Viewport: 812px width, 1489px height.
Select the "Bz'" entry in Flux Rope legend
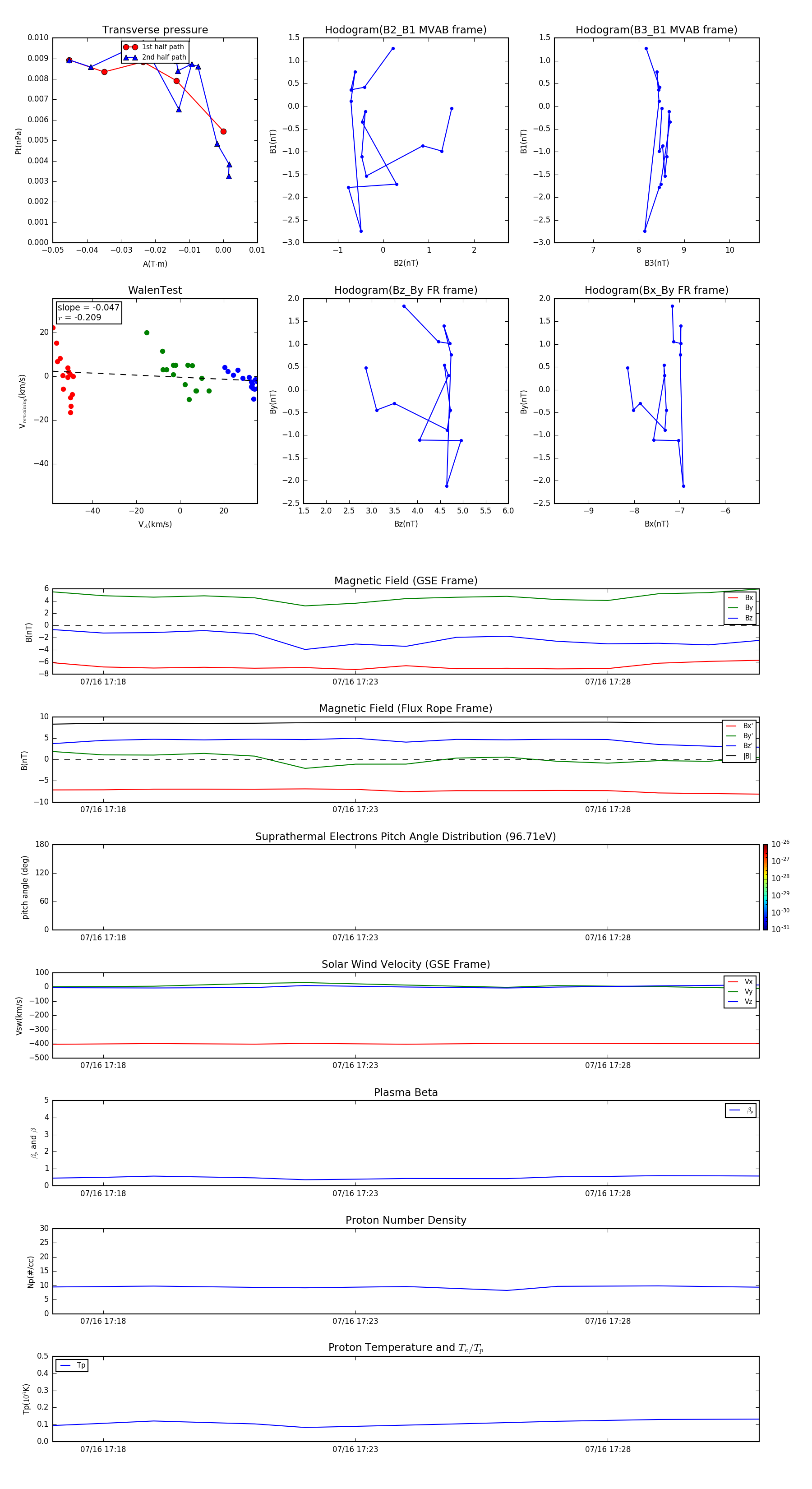coord(740,746)
